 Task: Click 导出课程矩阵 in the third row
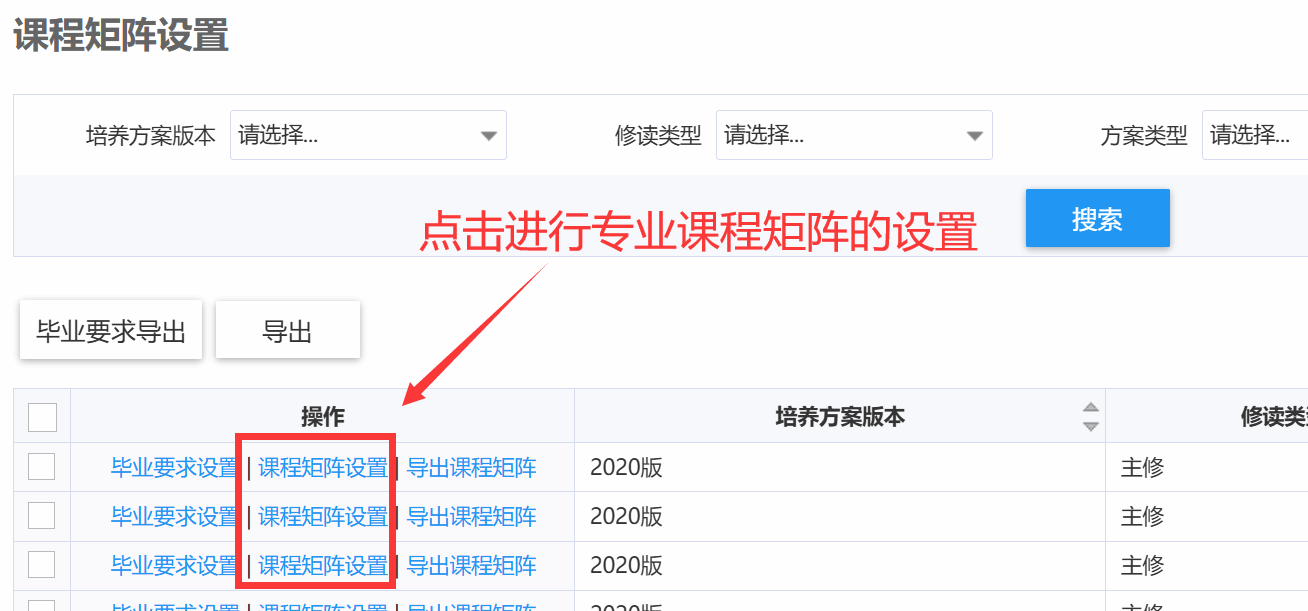471,565
